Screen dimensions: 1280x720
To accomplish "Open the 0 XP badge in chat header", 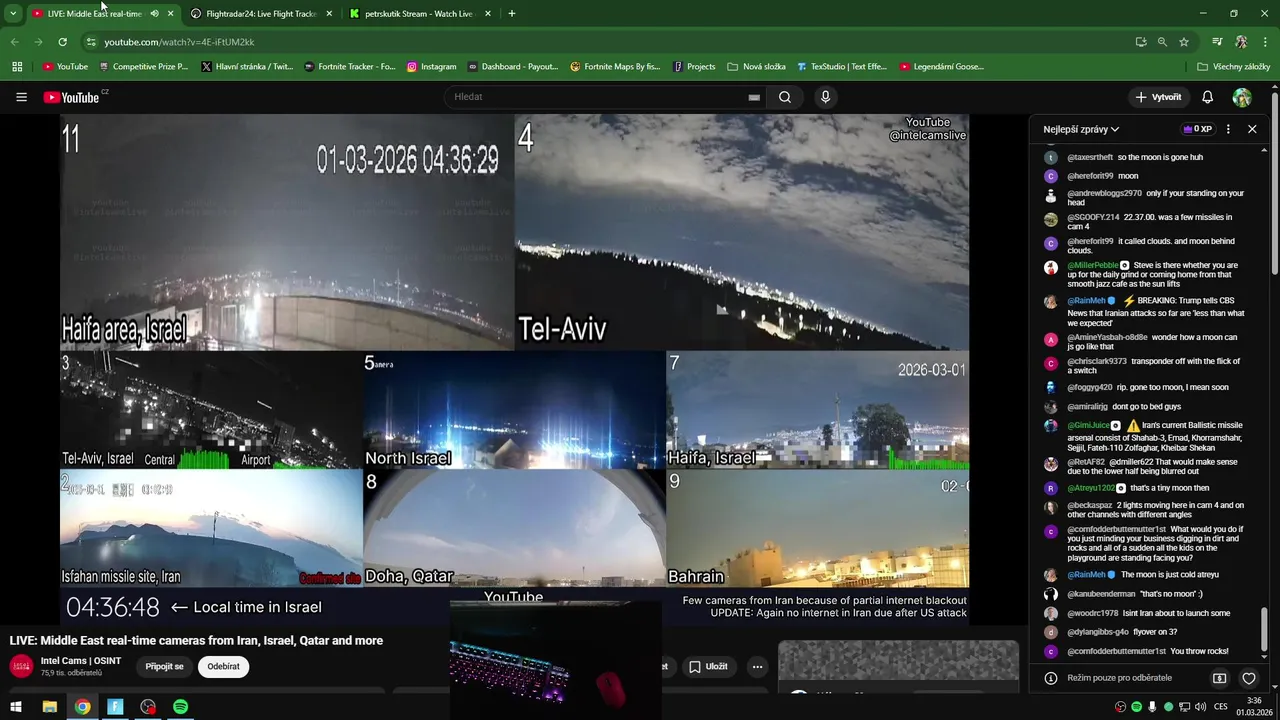I will [1197, 129].
